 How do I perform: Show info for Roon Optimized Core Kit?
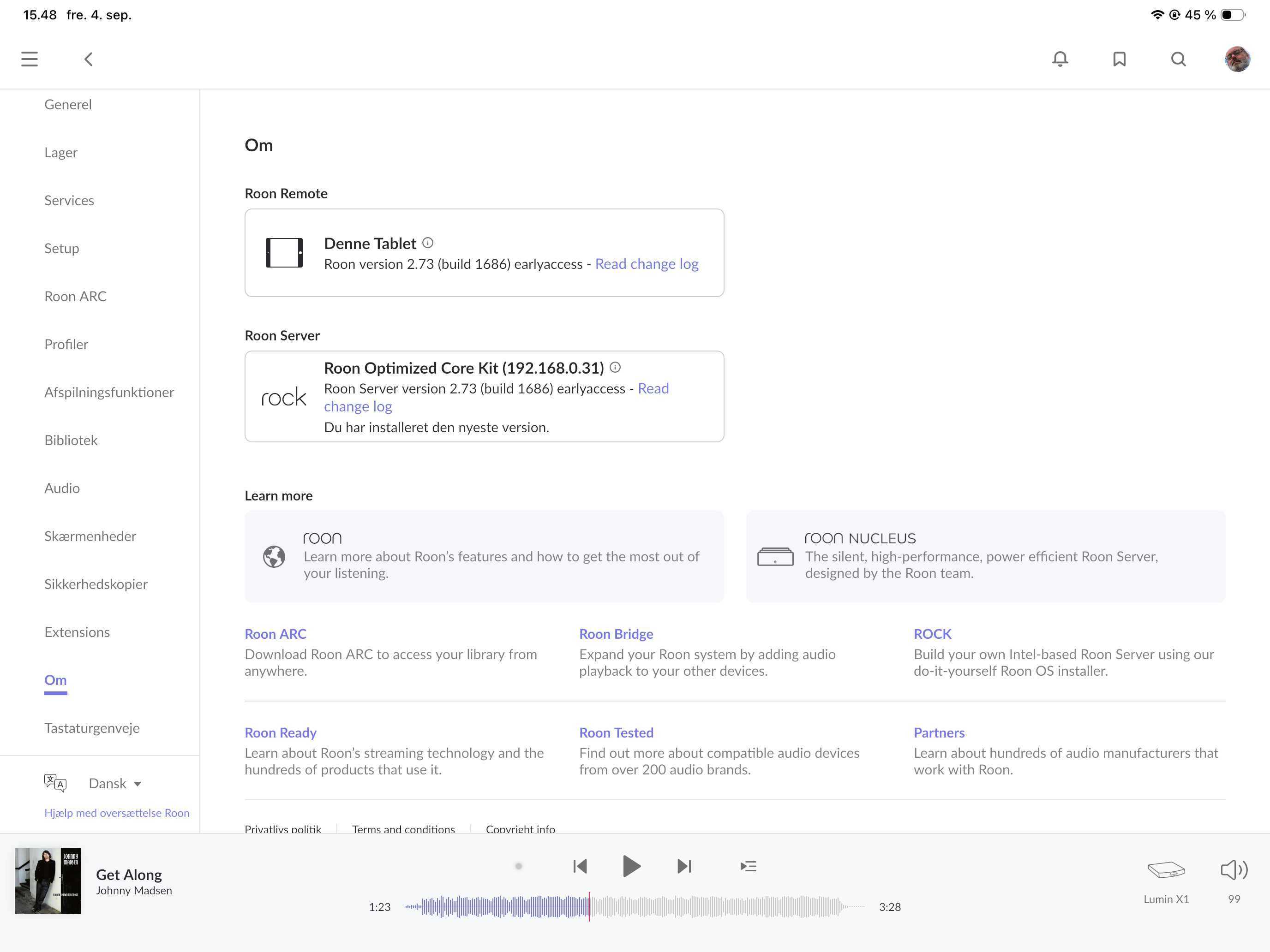pyautogui.click(x=615, y=367)
